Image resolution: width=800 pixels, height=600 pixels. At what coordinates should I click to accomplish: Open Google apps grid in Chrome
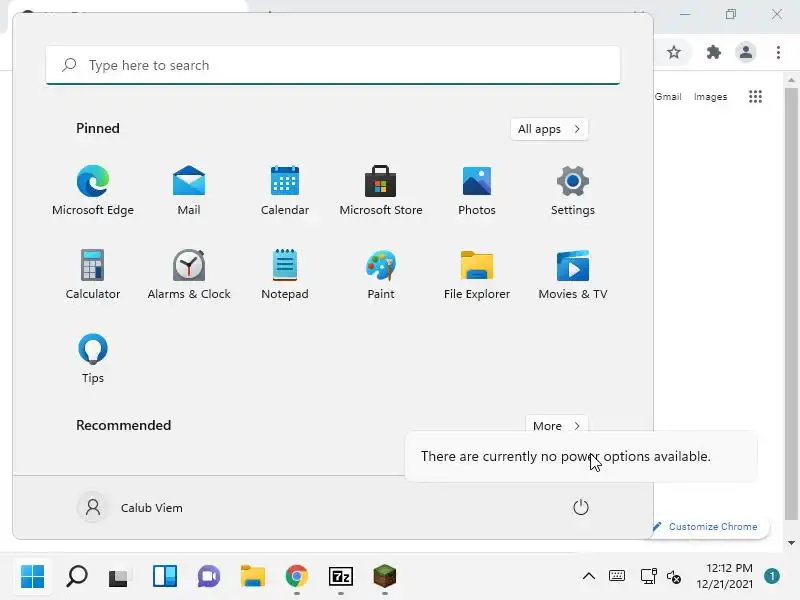tap(755, 96)
